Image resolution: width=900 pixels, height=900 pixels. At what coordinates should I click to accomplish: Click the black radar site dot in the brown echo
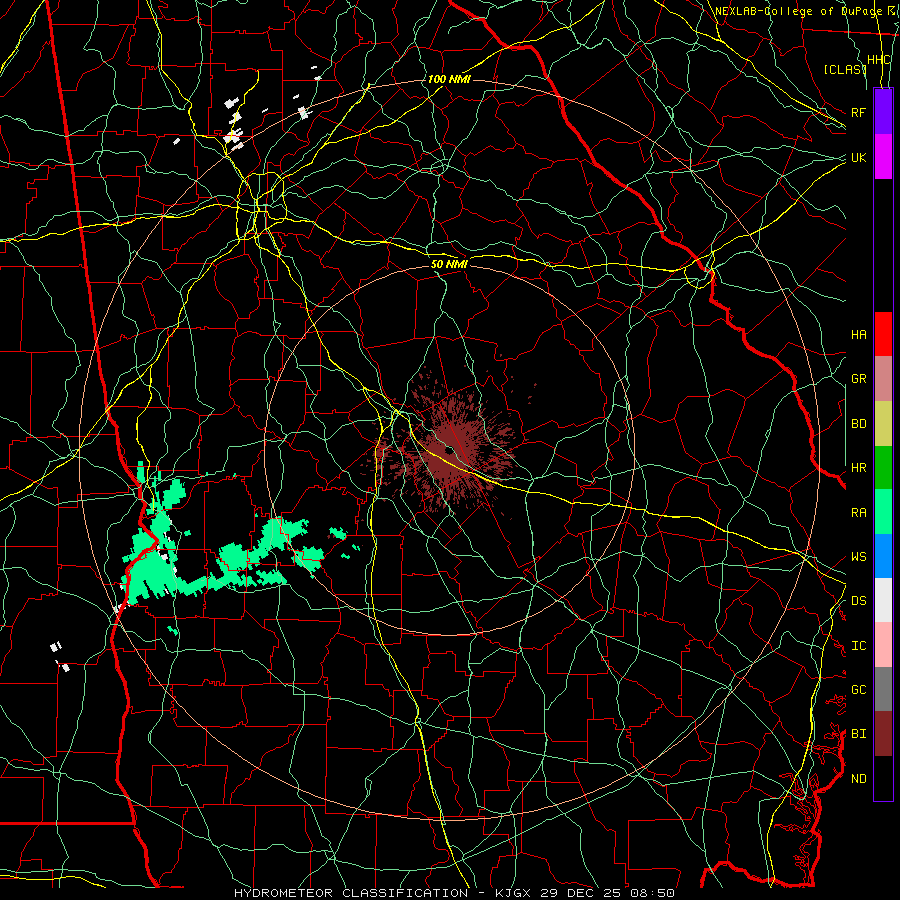point(448,451)
